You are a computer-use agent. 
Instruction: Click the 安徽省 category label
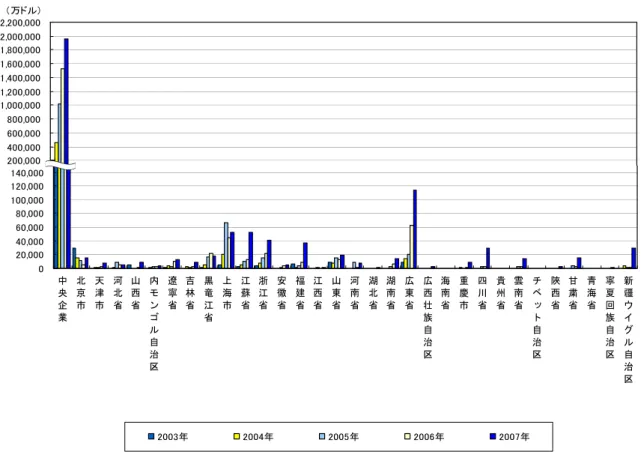point(282,293)
